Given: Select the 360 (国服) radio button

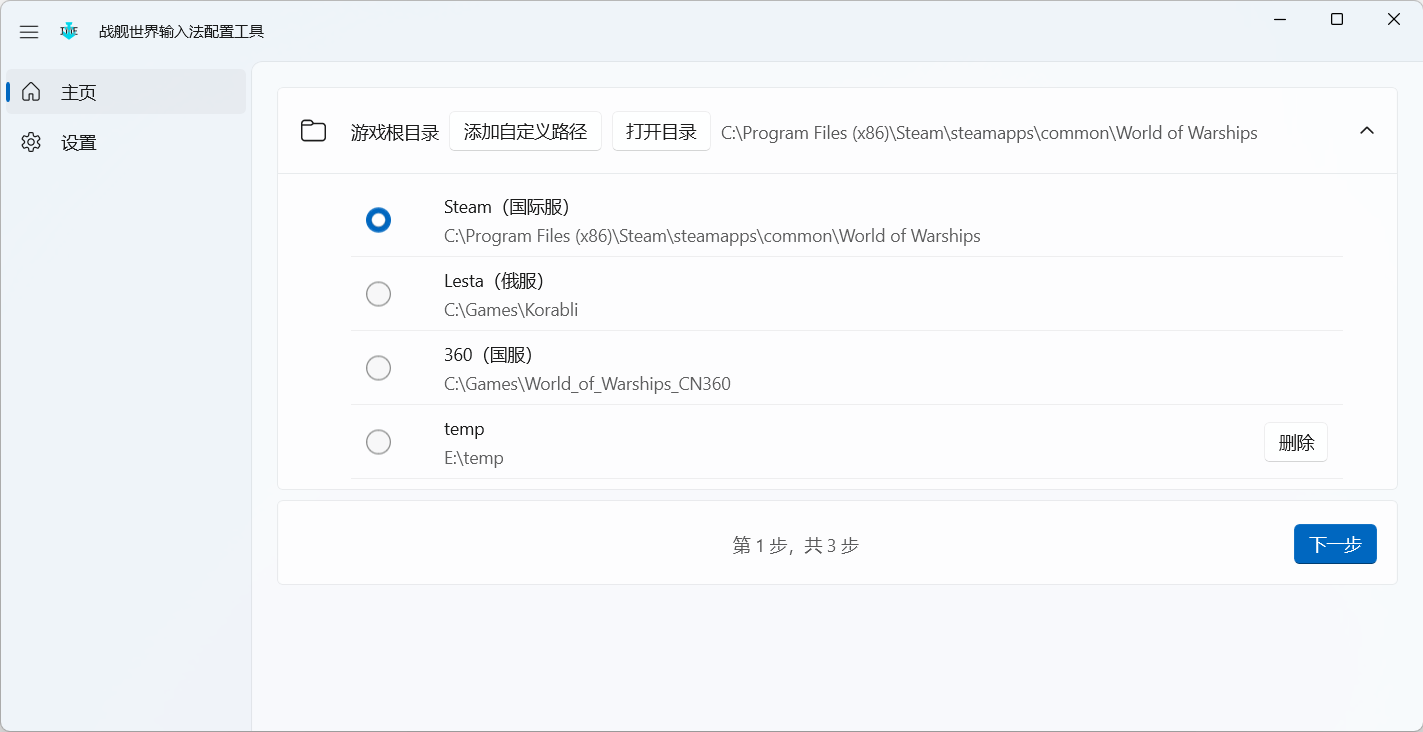Looking at the screenshot, I should (x=378, y=368).
